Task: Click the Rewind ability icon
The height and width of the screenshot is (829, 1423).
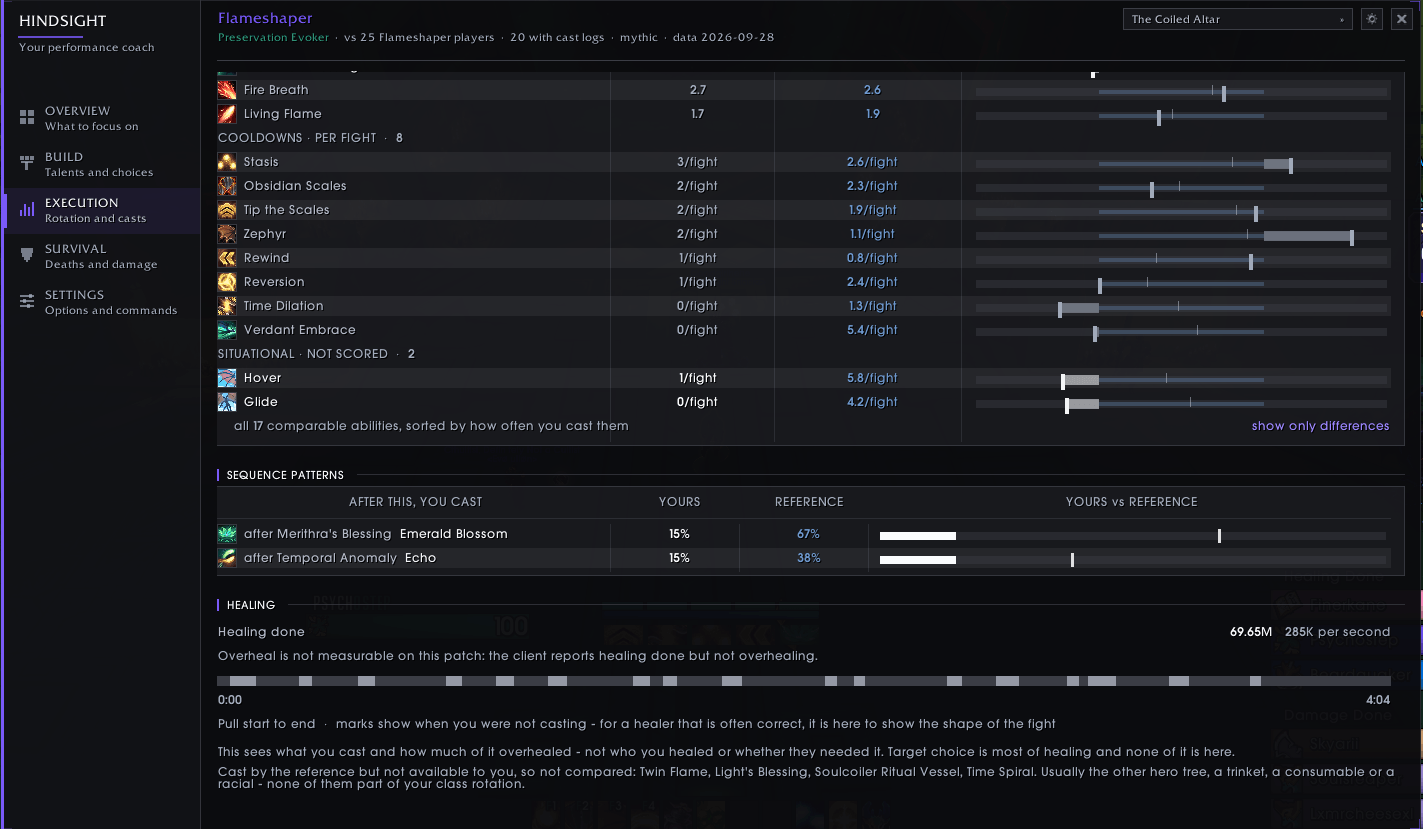Action: coord(227,258)
